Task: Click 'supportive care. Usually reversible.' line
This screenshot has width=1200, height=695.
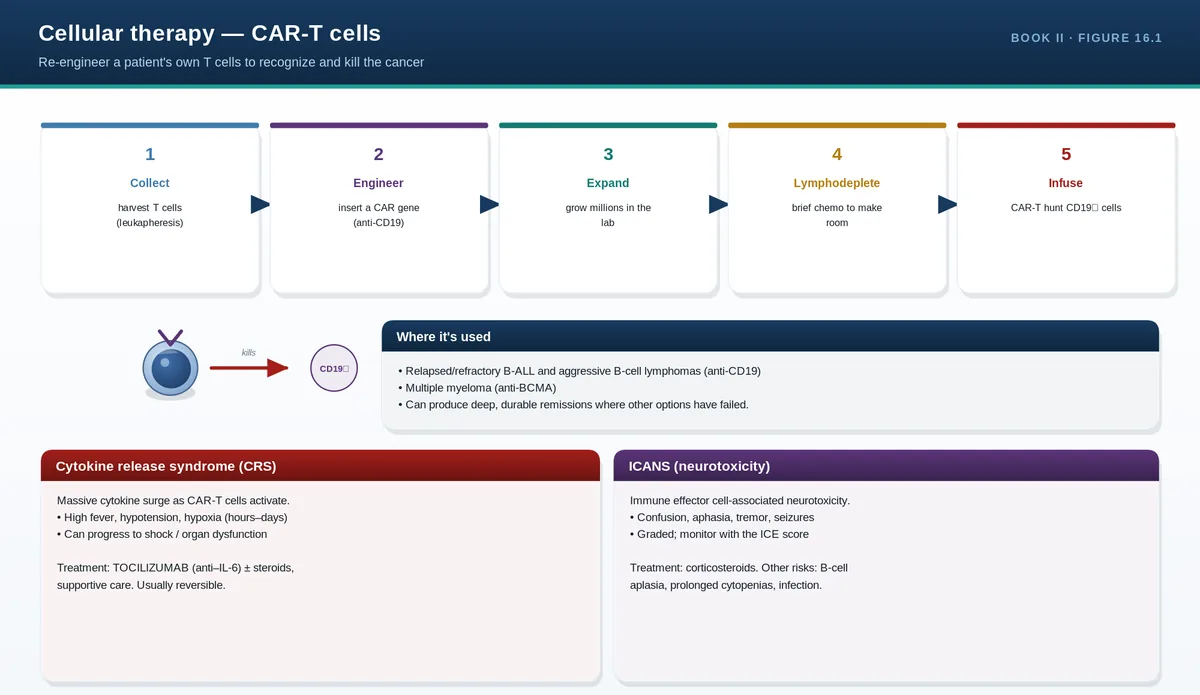Action: tap(141, 585)
